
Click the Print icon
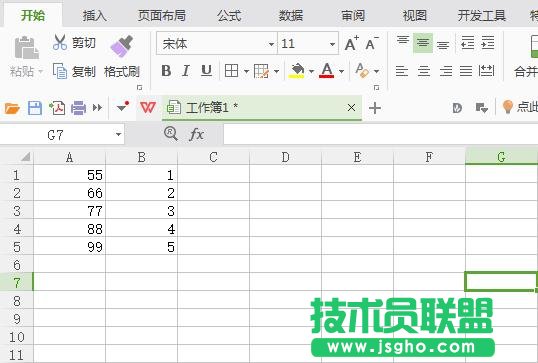79,108
